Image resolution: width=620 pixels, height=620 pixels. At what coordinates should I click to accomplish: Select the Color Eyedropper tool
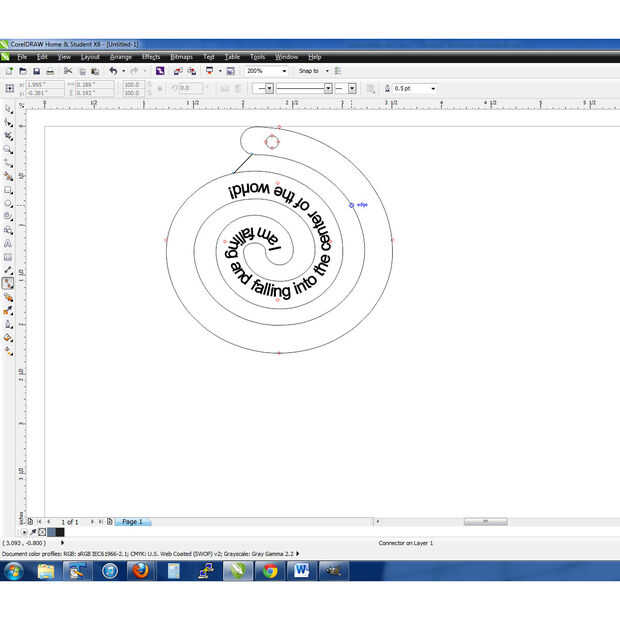[8, 311]
